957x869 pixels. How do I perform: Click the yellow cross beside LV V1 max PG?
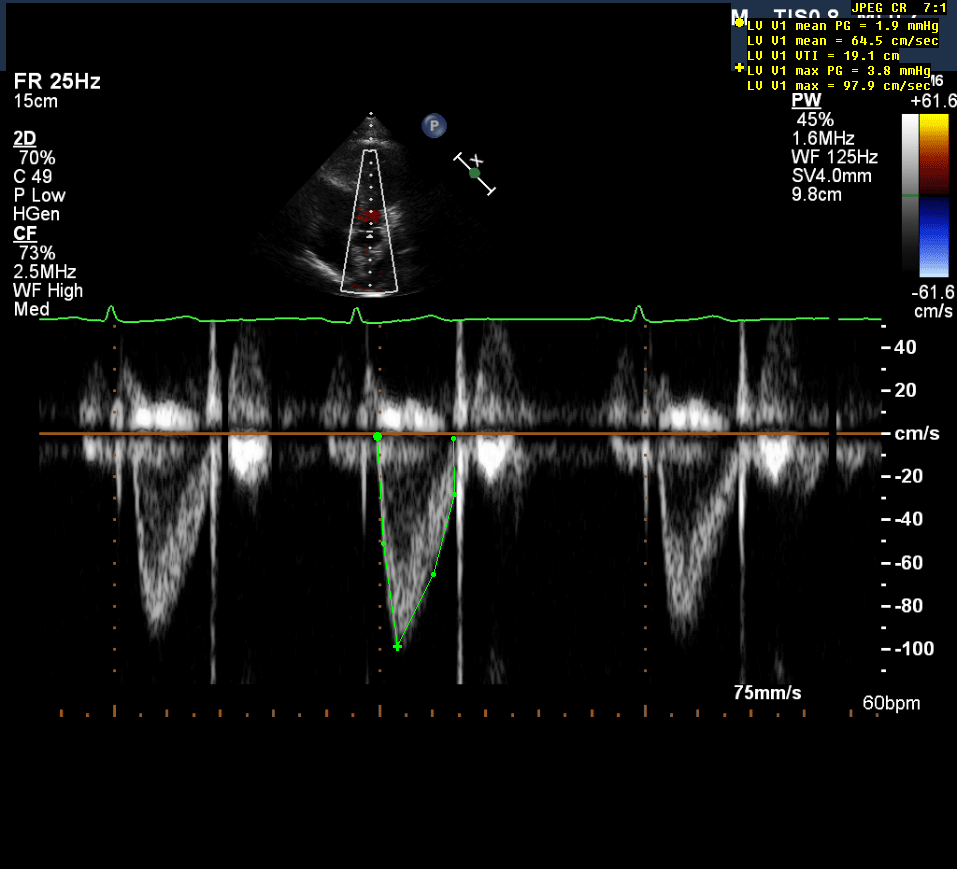pyautogui.click(x=739, y=68)
